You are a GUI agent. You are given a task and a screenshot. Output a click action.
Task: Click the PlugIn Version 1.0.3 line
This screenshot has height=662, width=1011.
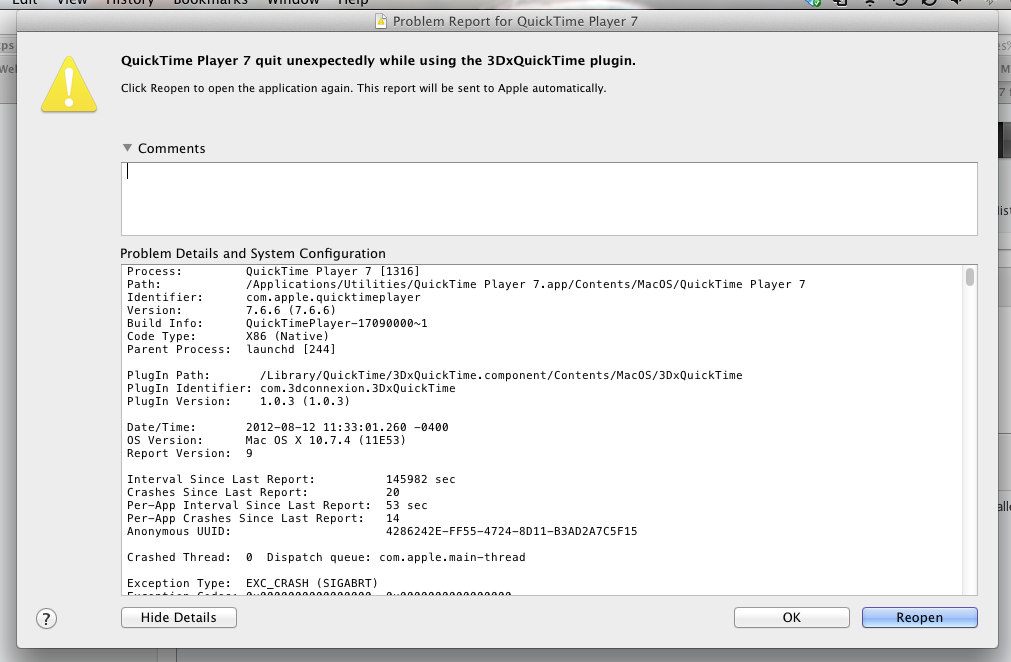tap(238, 401)
